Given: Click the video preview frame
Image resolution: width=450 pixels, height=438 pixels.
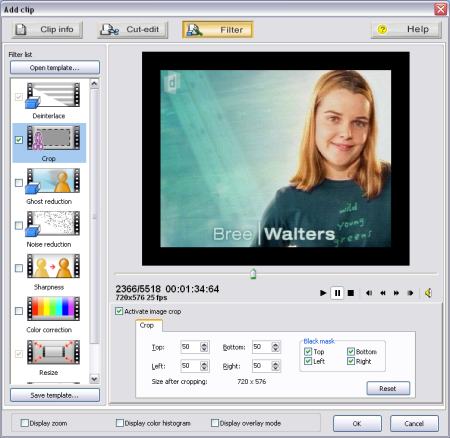Looking at the screenshot, I should click(x=276, y=159).
